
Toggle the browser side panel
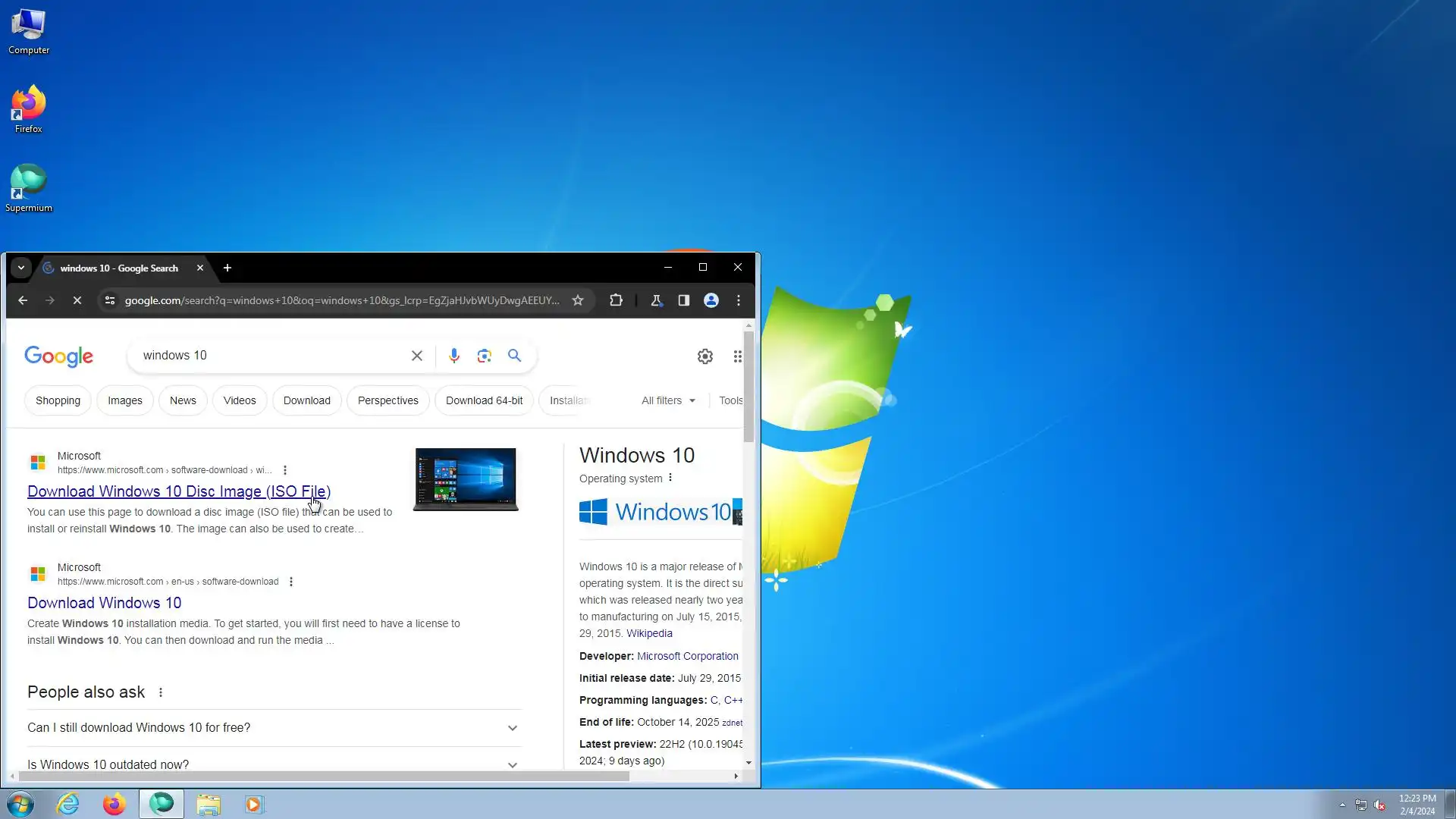[683, 300]
